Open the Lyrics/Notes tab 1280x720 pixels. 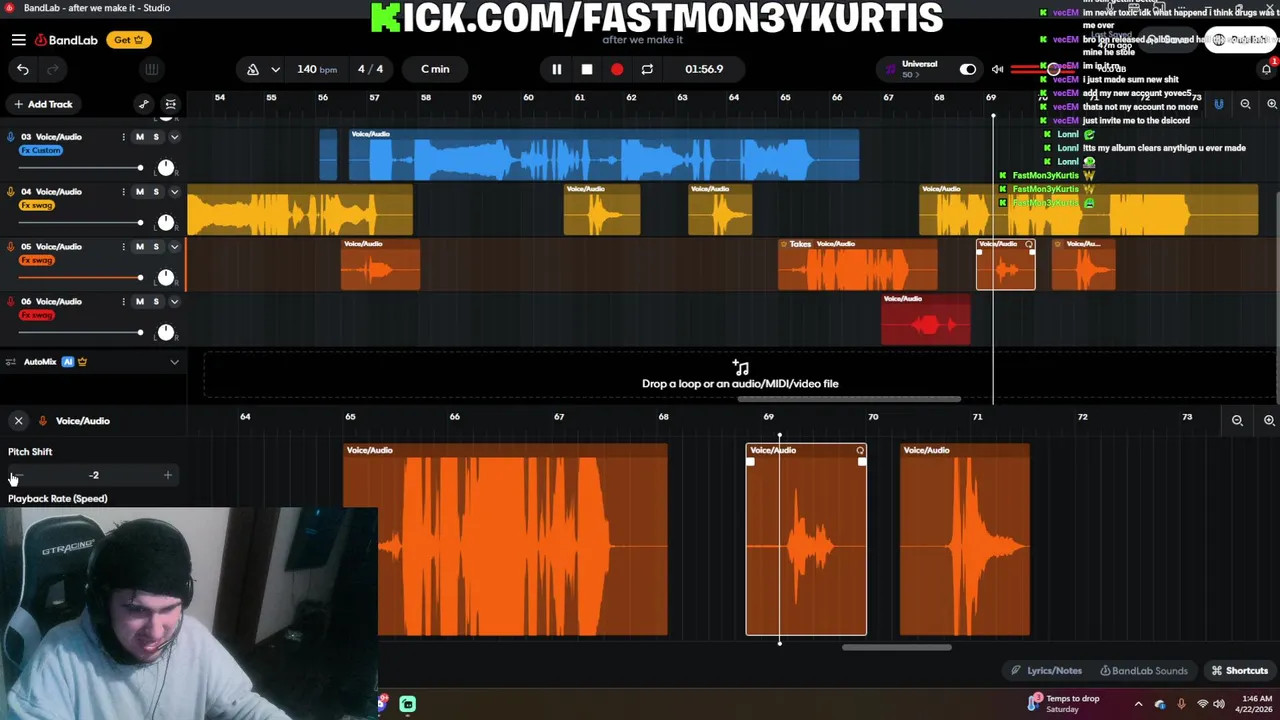point(1046,671)
